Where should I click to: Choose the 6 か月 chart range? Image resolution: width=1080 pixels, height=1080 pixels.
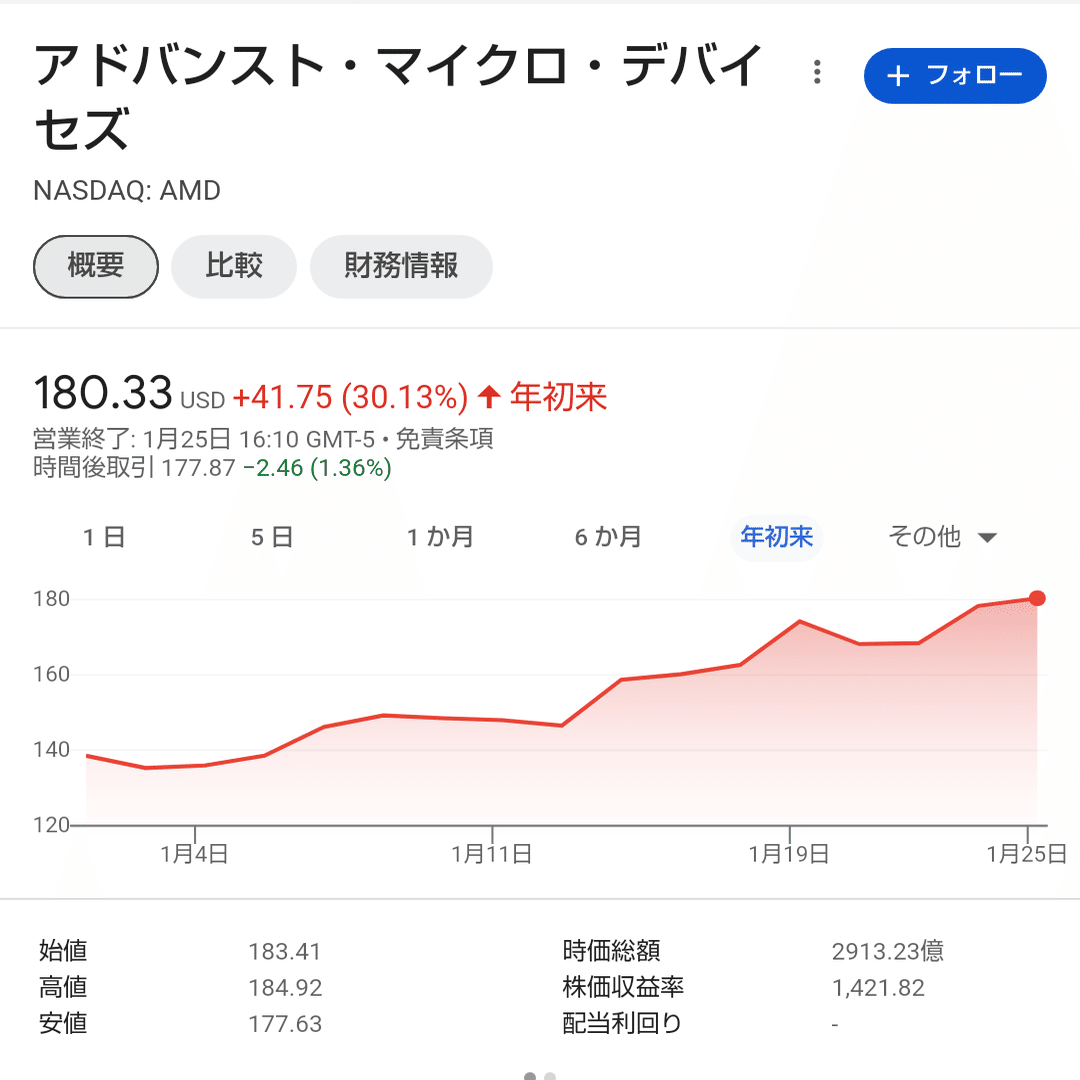[x=608, y=537]
